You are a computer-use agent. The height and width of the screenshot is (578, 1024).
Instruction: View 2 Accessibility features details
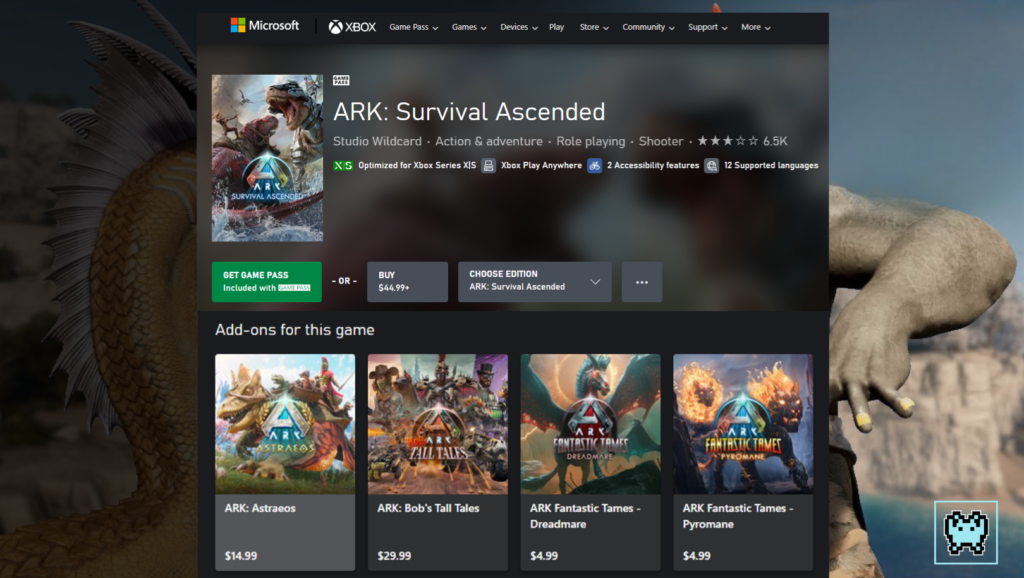[x=653, y=166]
